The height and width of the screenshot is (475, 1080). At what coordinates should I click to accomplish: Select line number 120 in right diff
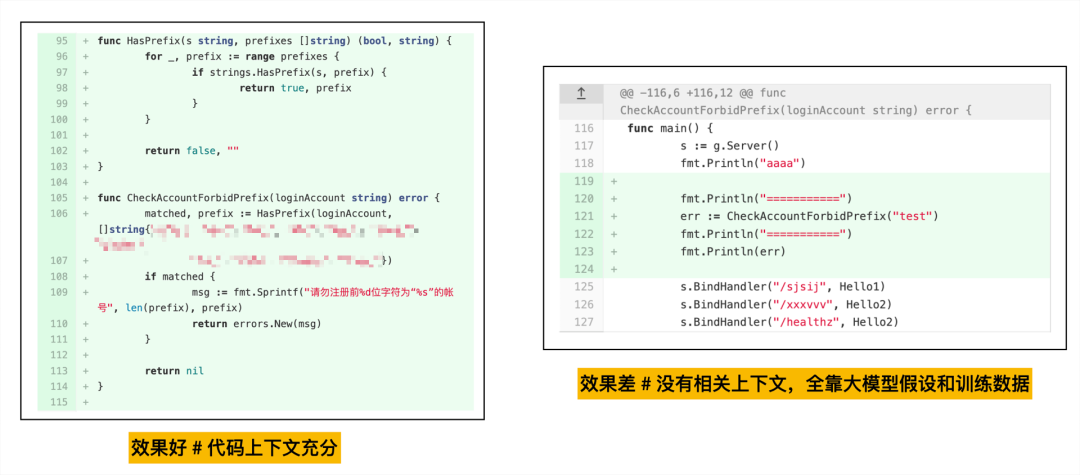pos(583,198)
